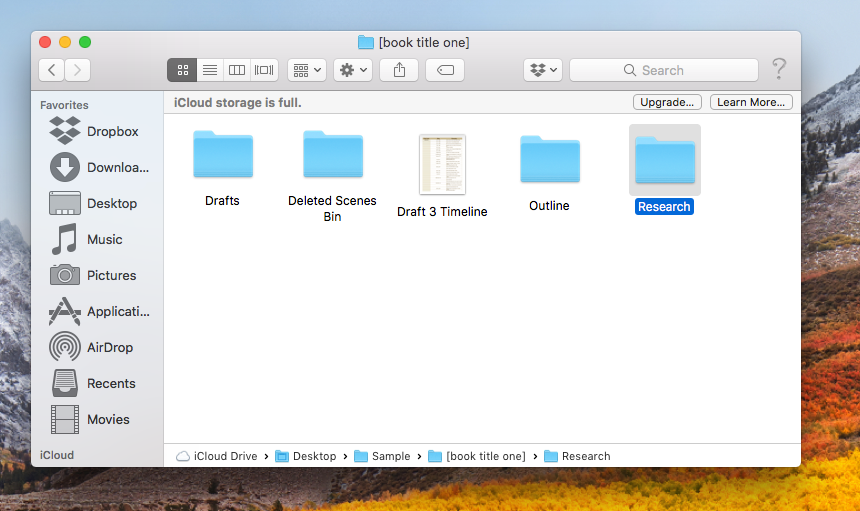Open the arrange items dropdown
860x511 pixels.
(x=307, y=70)
